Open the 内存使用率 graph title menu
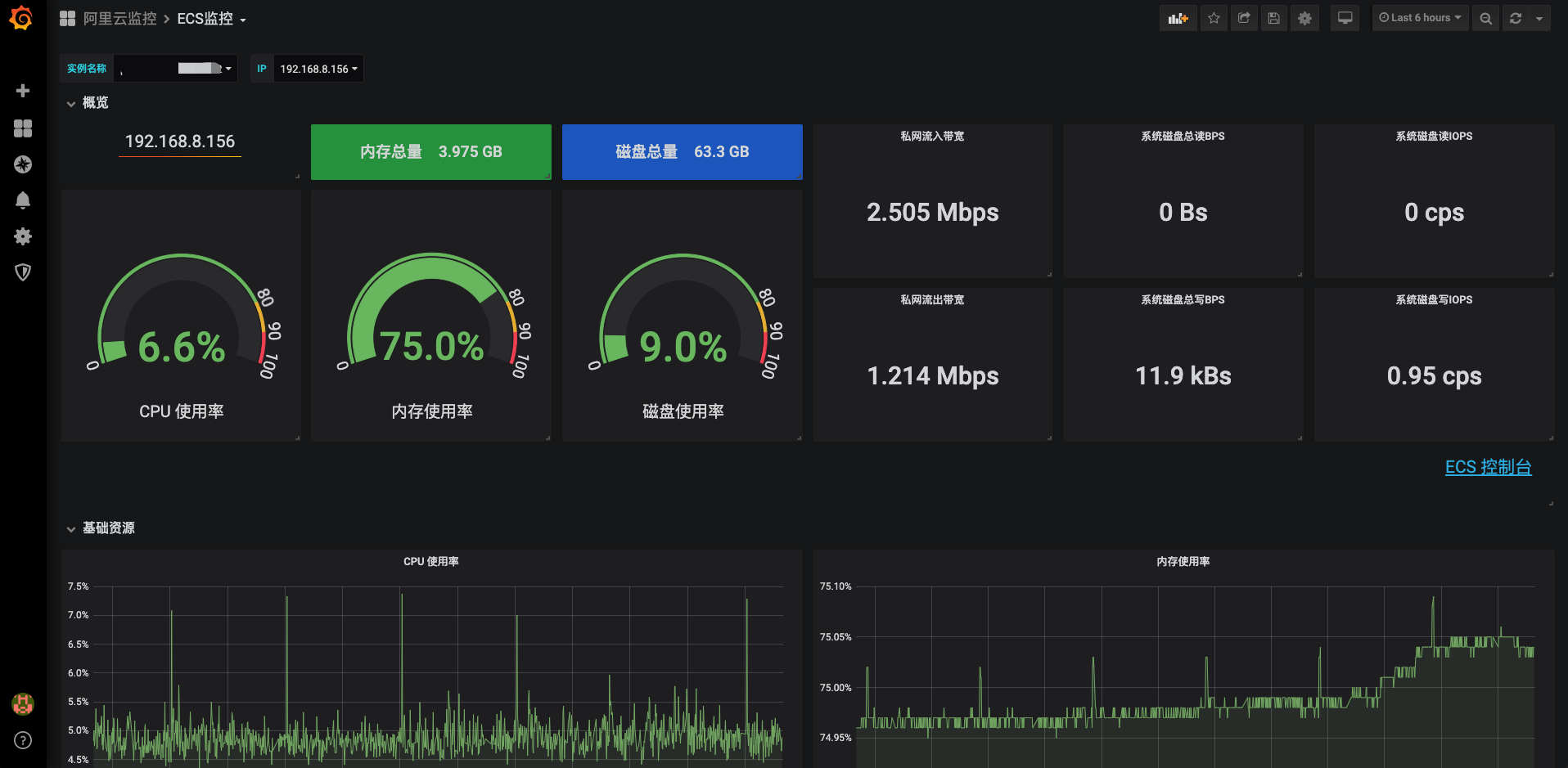 click(1183, 562)
